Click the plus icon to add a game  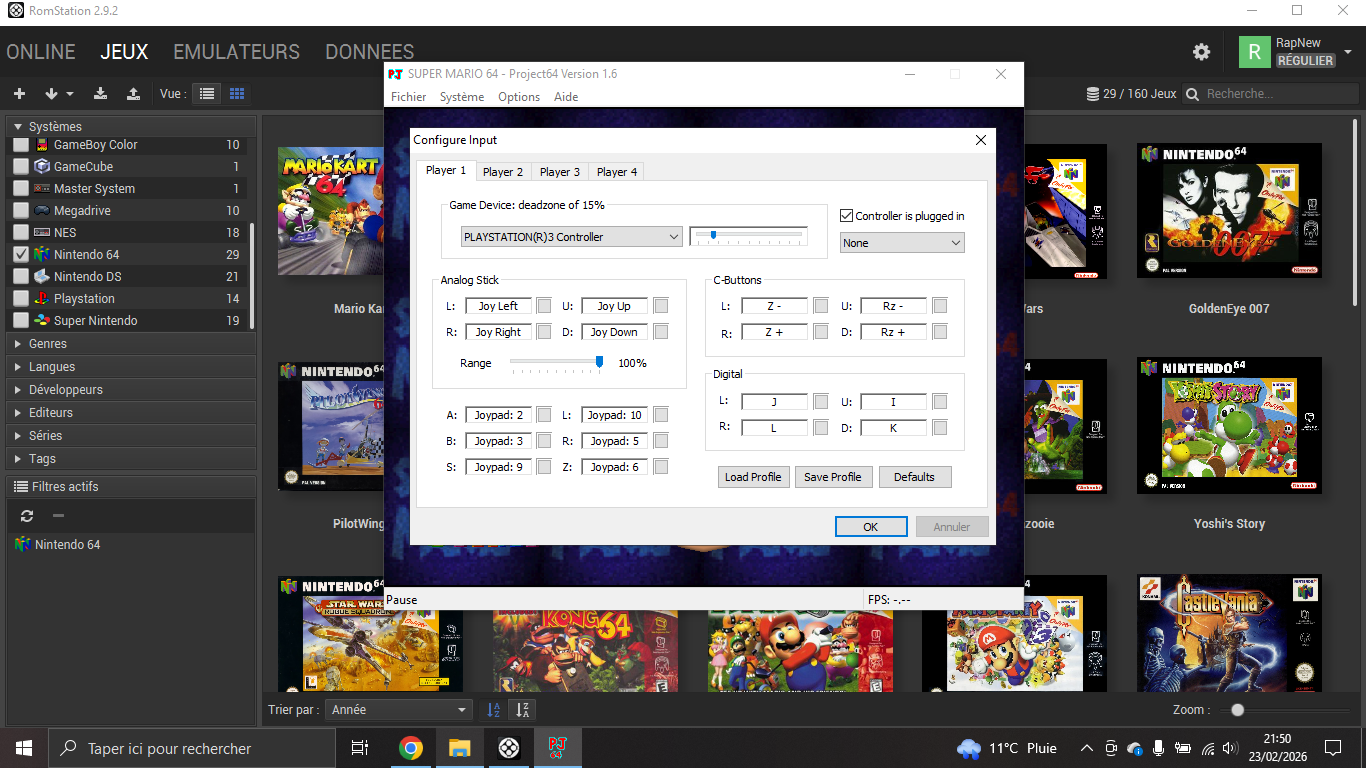click(x=19, y=94)
